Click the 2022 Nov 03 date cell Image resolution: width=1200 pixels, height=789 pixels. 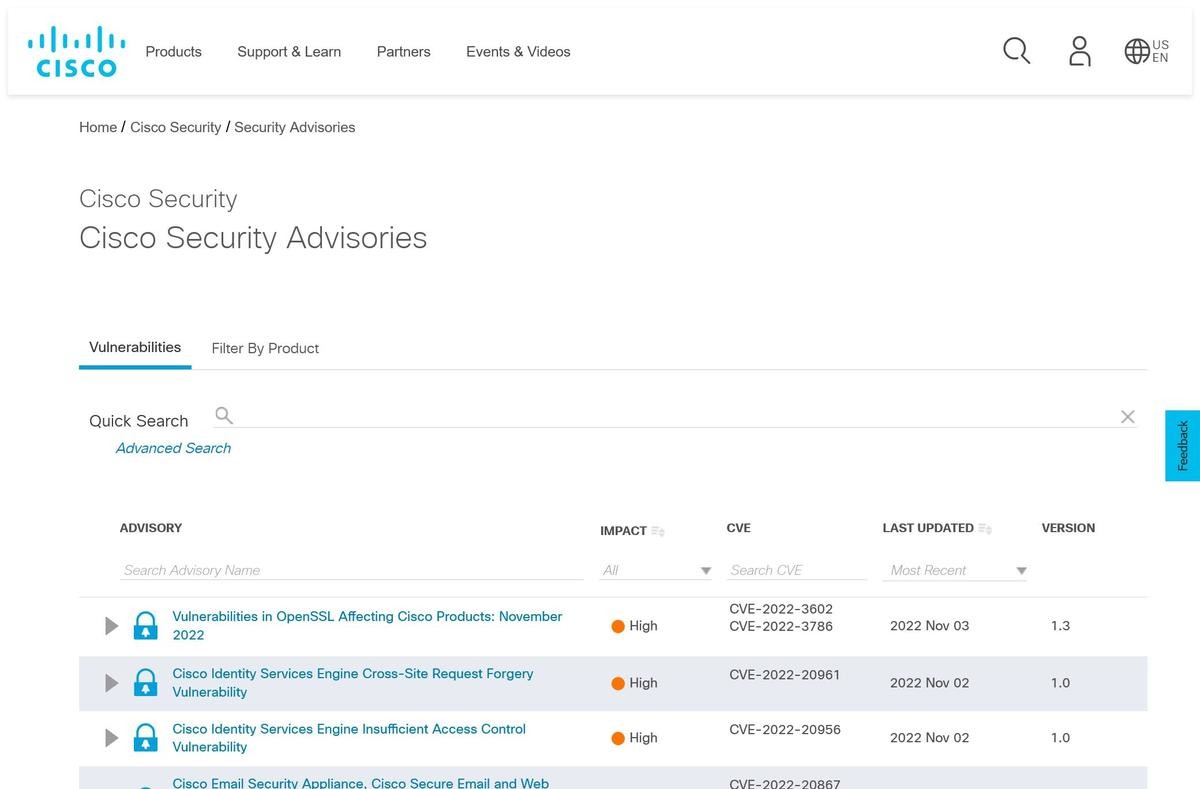(x=930, y=626)
